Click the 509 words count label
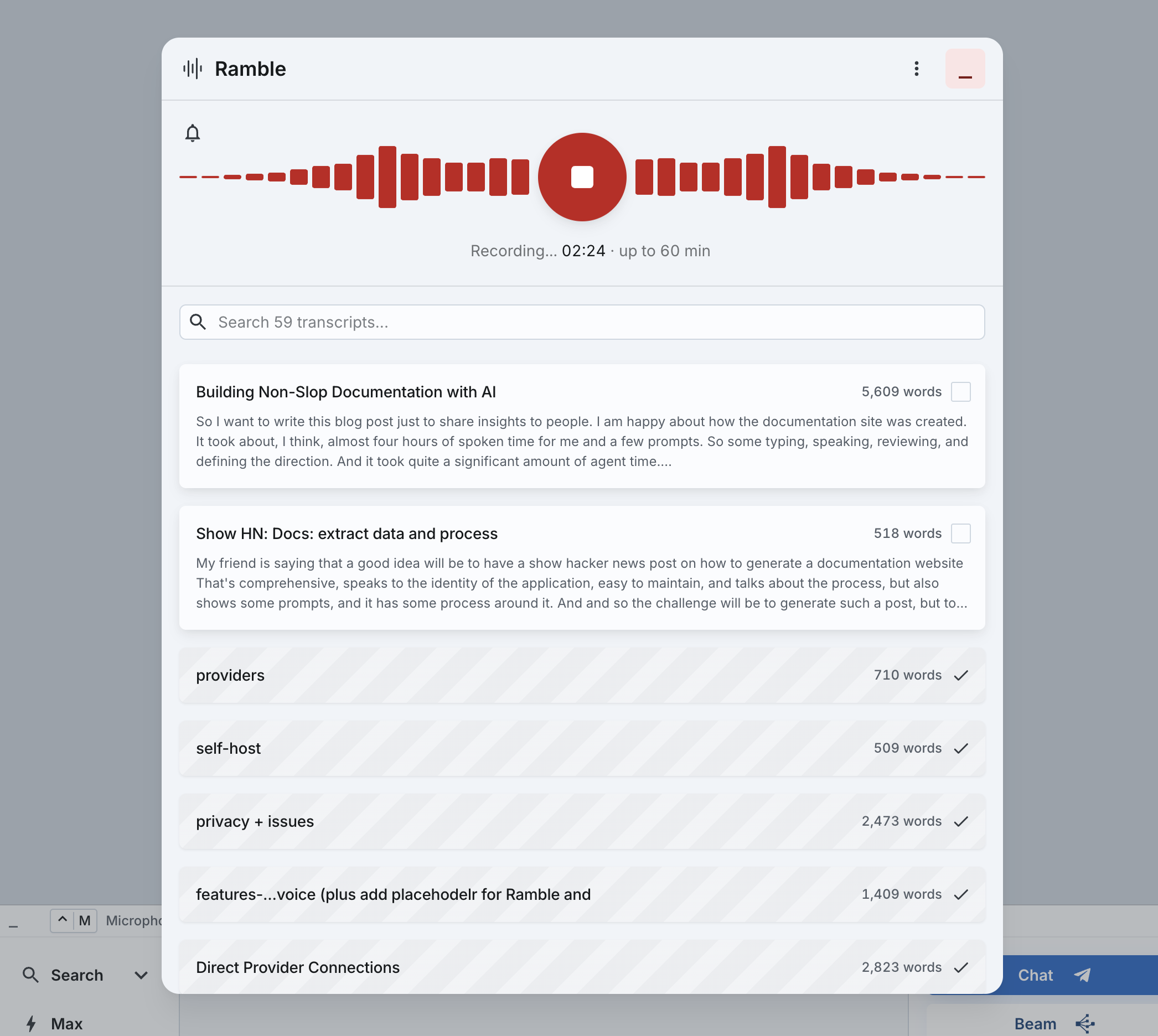Viewport: 1158px width, 1036px height. click(907, 748)
